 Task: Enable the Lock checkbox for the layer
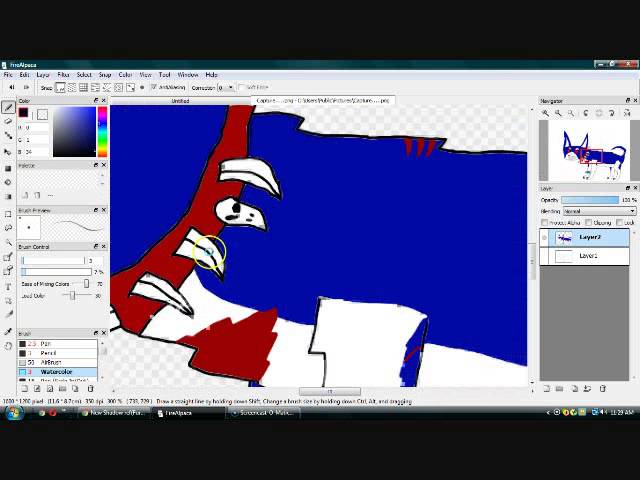(x=619, y=222)
